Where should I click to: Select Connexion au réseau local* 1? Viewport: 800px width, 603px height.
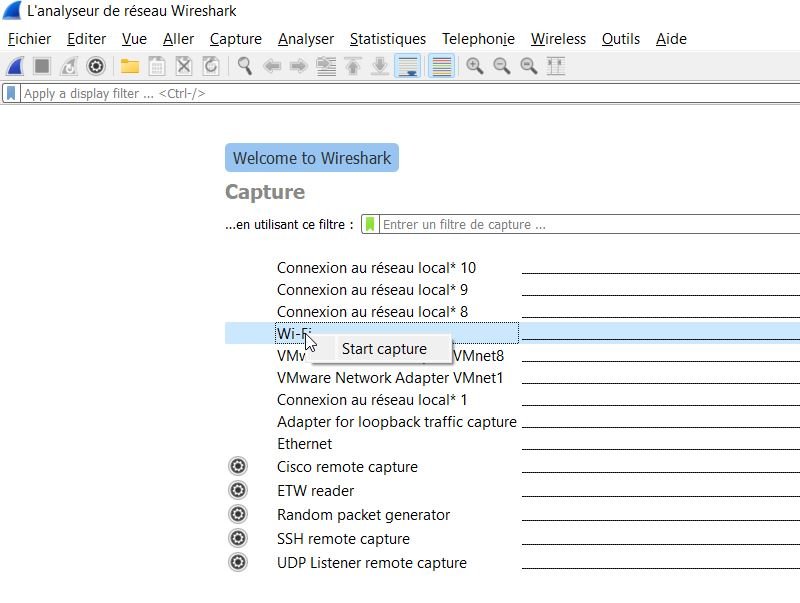(372, 400)
